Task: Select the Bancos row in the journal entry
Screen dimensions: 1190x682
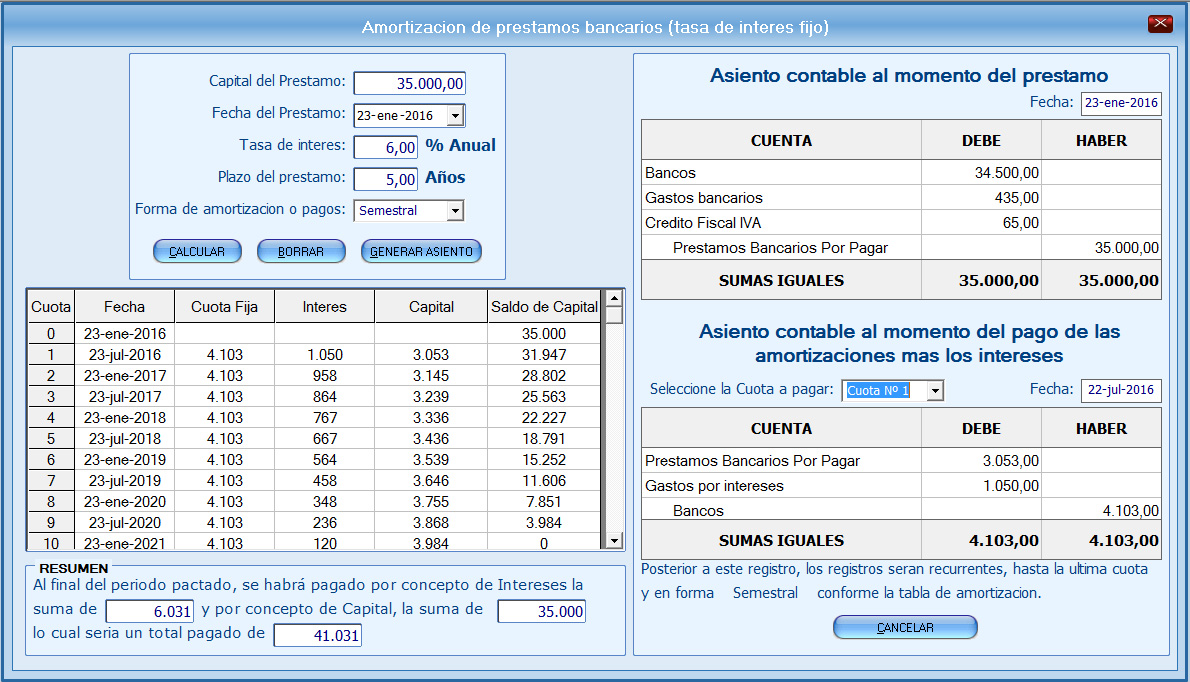Action: pos(780,172)
